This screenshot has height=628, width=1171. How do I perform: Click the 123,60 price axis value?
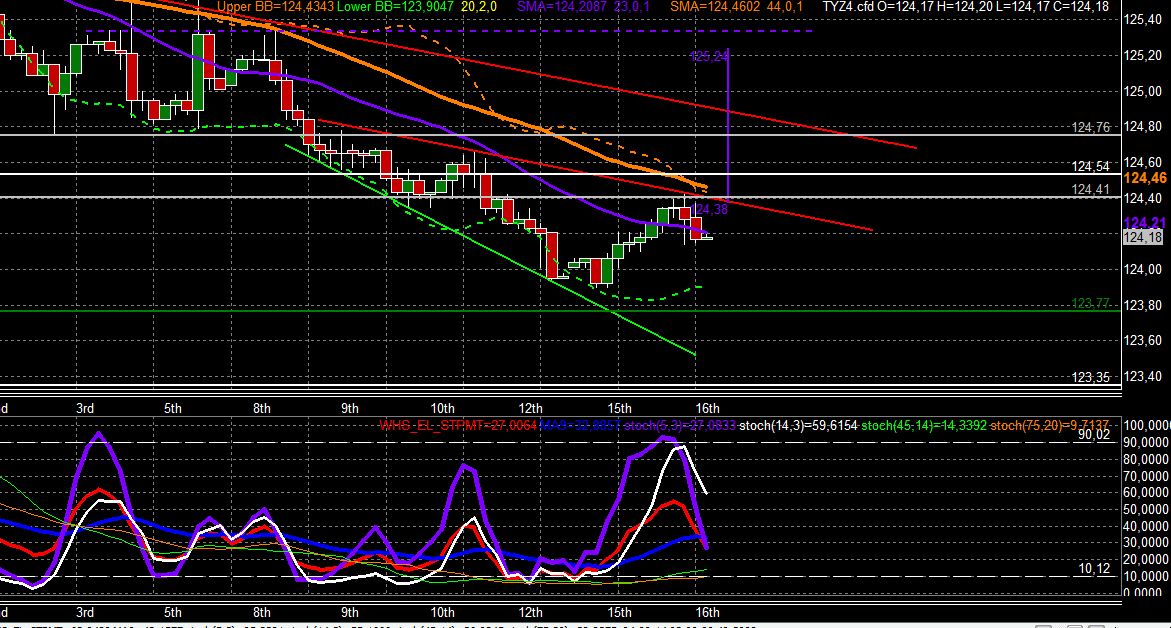click(1143, 341)
